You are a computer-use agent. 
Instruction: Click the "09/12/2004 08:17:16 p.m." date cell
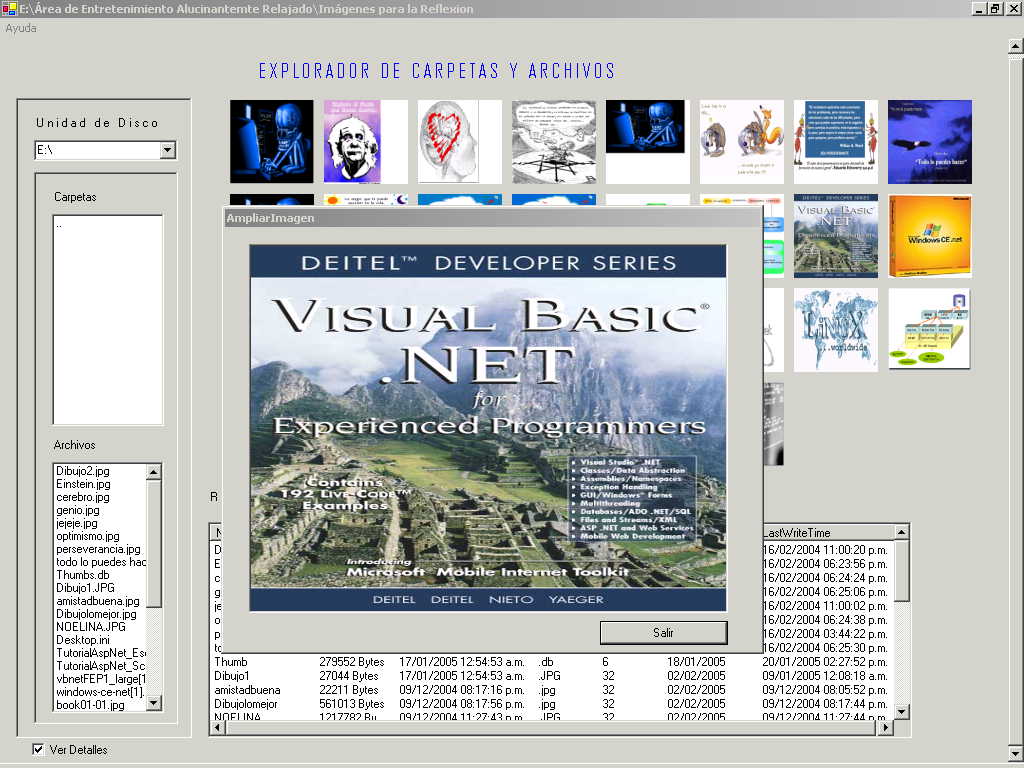[462, 690]
